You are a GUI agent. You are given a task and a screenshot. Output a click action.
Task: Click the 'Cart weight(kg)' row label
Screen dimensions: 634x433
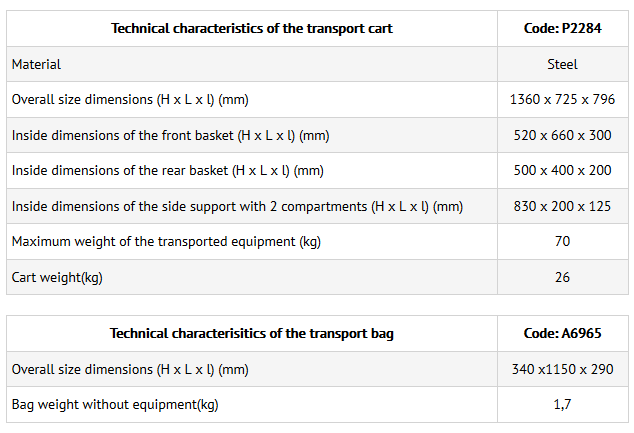click(57, 277)
